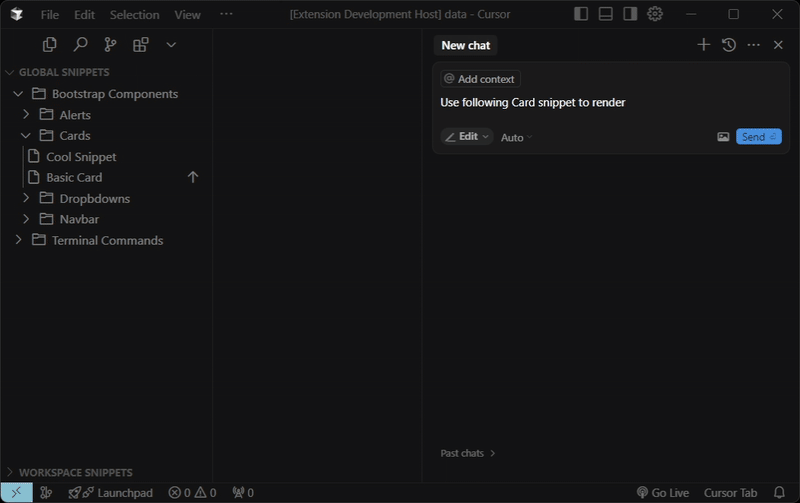Click the Navbar folder icon
800x503 pixels.
pyautogui.click(x=46, y=219)
